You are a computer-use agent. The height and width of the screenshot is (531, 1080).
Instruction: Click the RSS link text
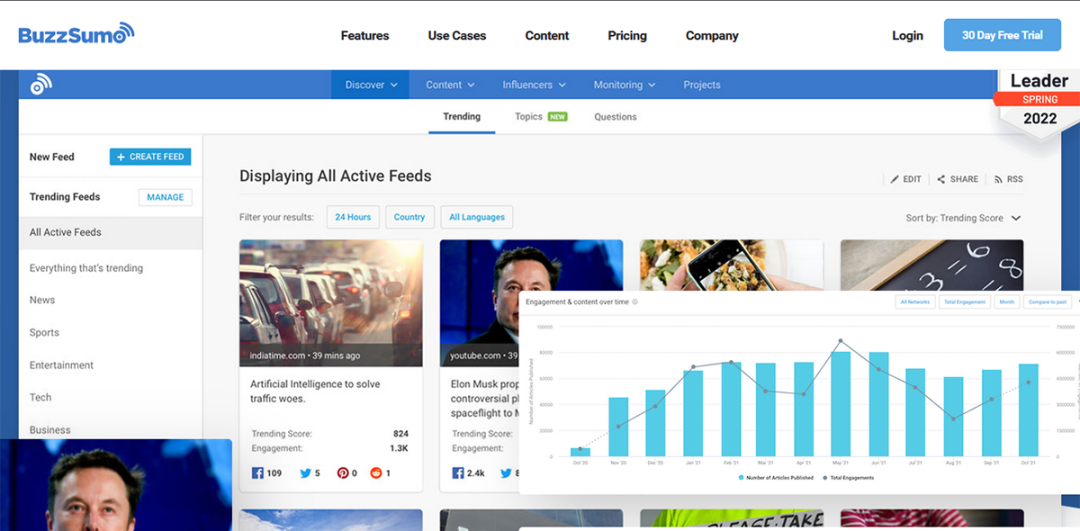1015,179
